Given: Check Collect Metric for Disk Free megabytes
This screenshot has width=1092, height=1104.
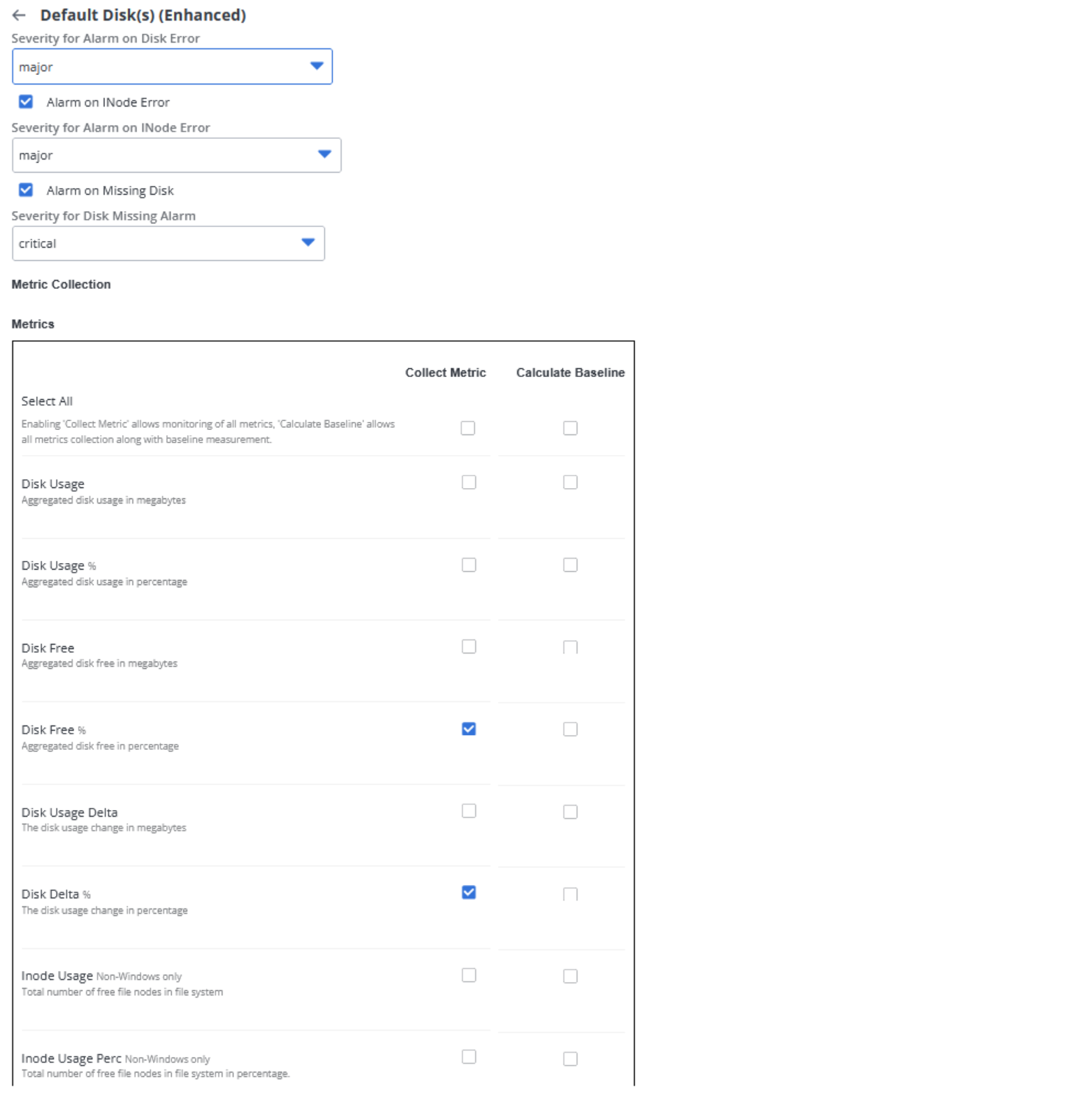Looking at the screenshot, I should tap(469, 647).
